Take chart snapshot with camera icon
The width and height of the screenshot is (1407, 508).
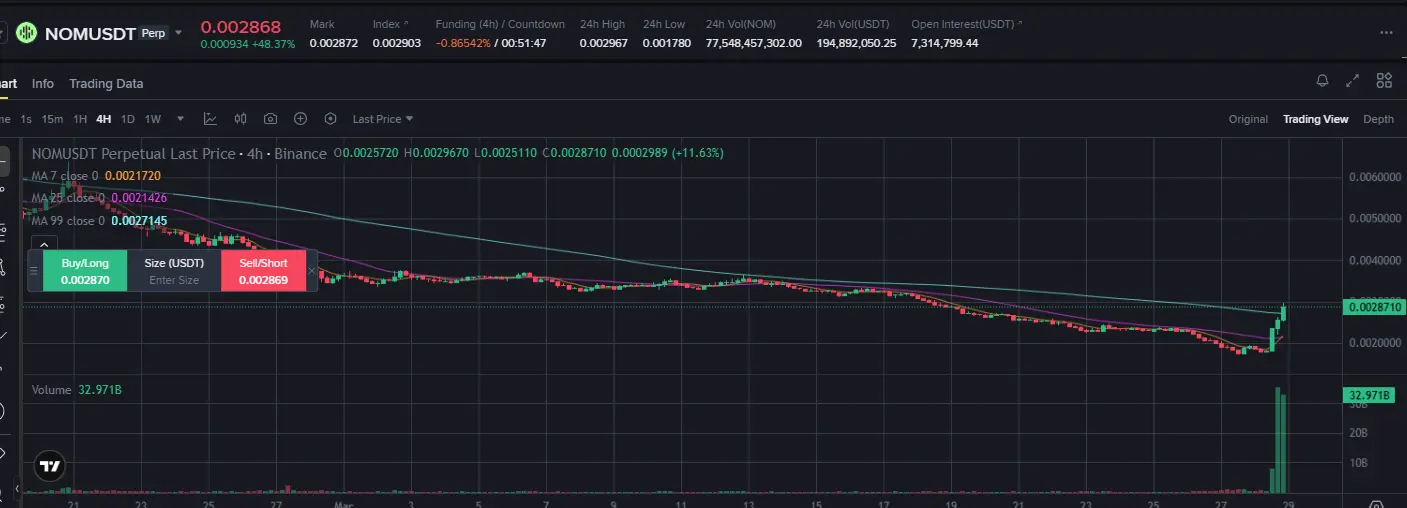click(270, 119)
